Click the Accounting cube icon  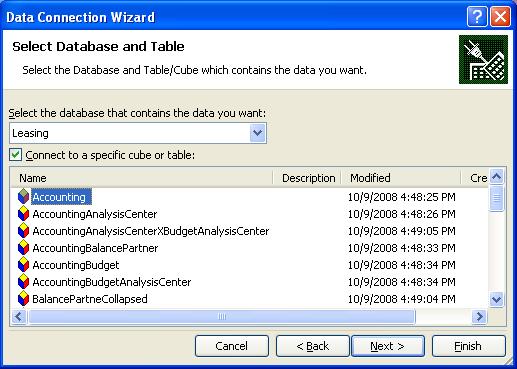tap(23, 196)
